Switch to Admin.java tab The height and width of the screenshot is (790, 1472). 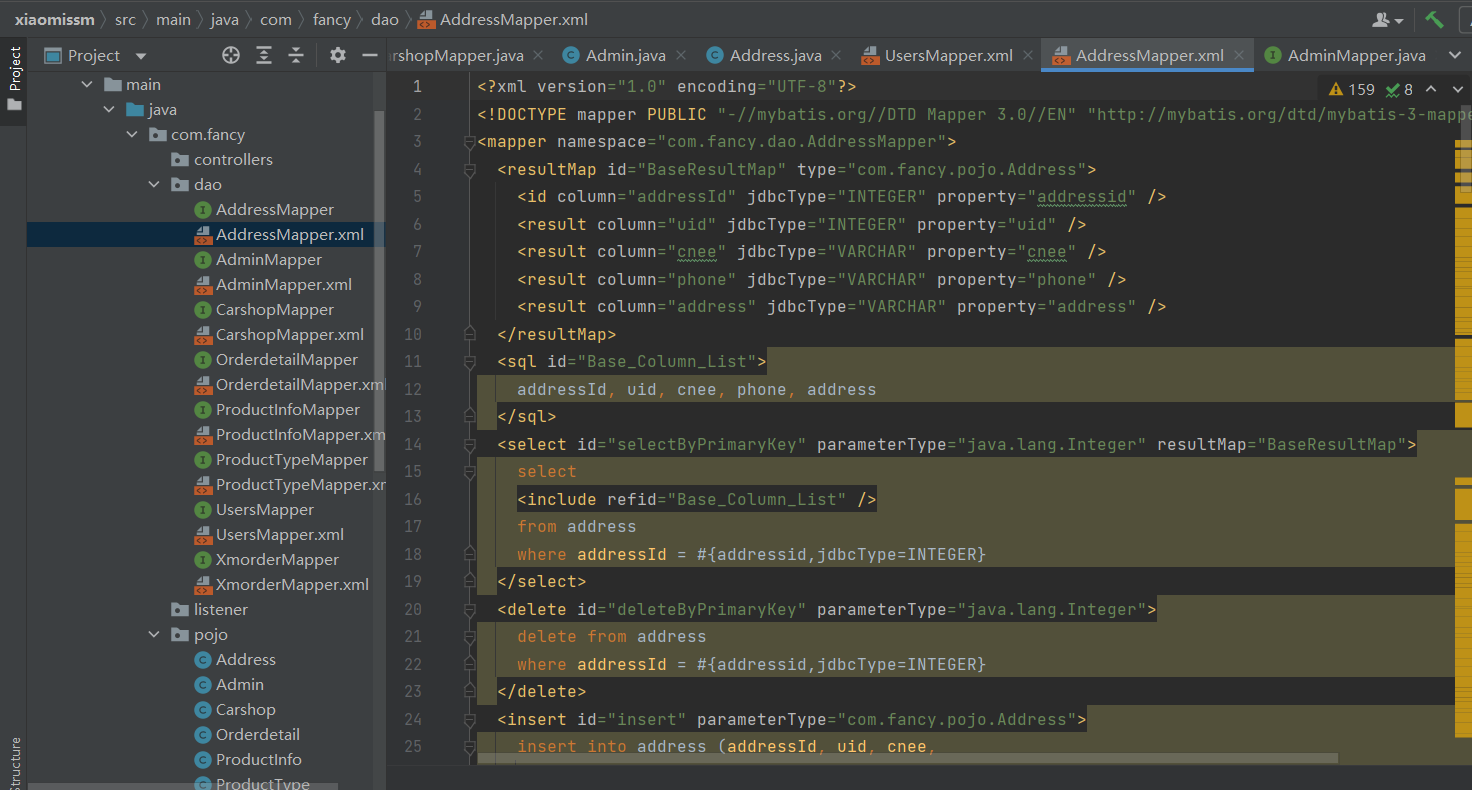click(x=625, y=56)
